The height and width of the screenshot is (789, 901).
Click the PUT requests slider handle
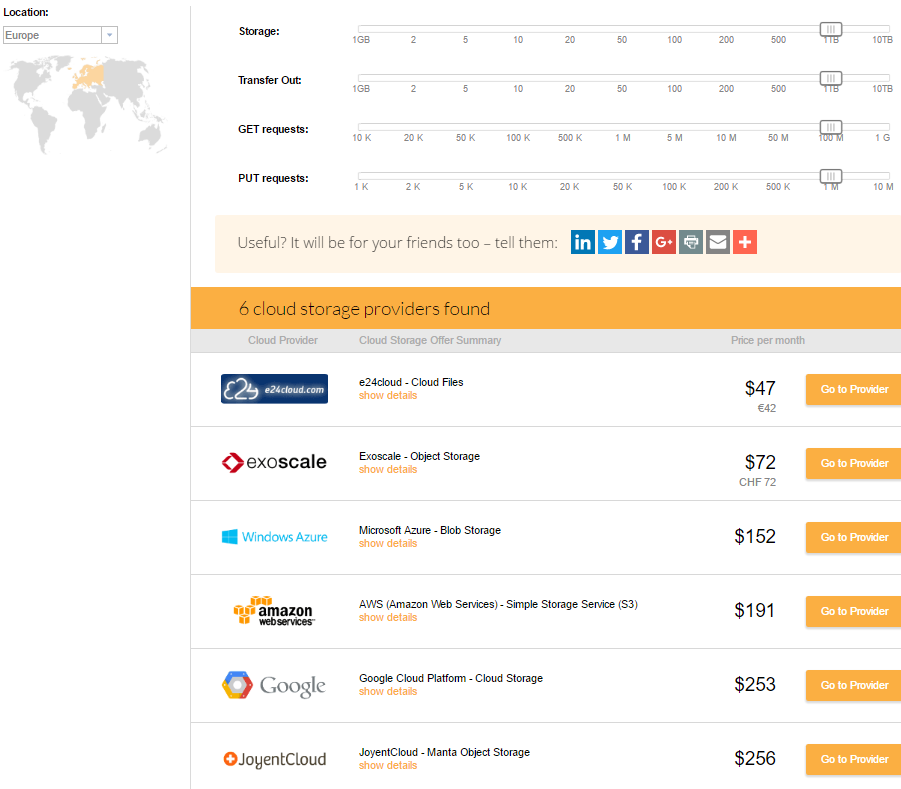point(831,176)
